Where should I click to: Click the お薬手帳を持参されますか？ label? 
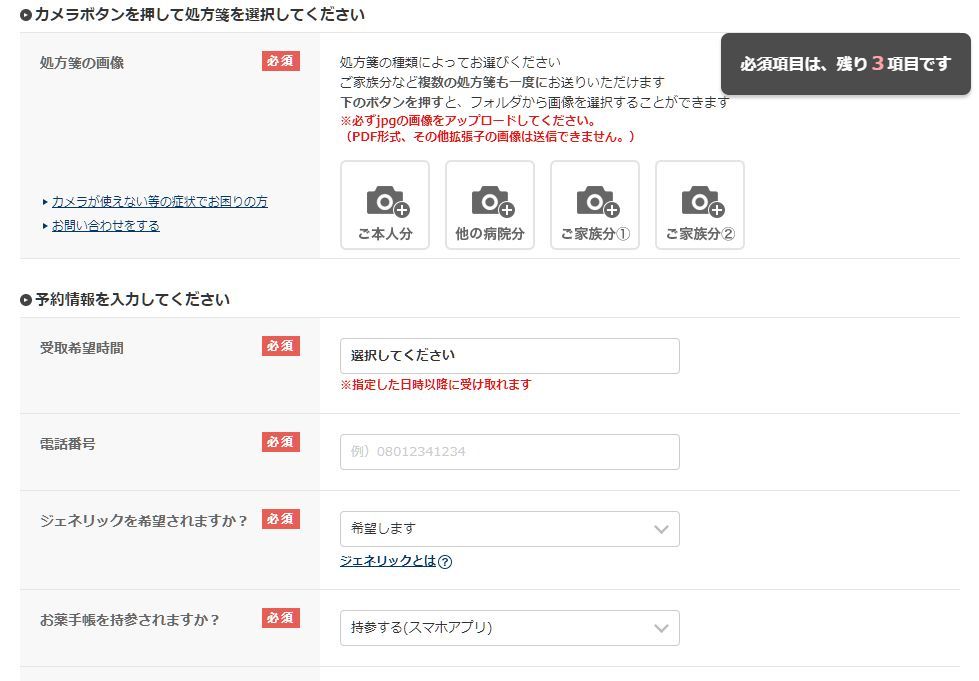point(130,620)
